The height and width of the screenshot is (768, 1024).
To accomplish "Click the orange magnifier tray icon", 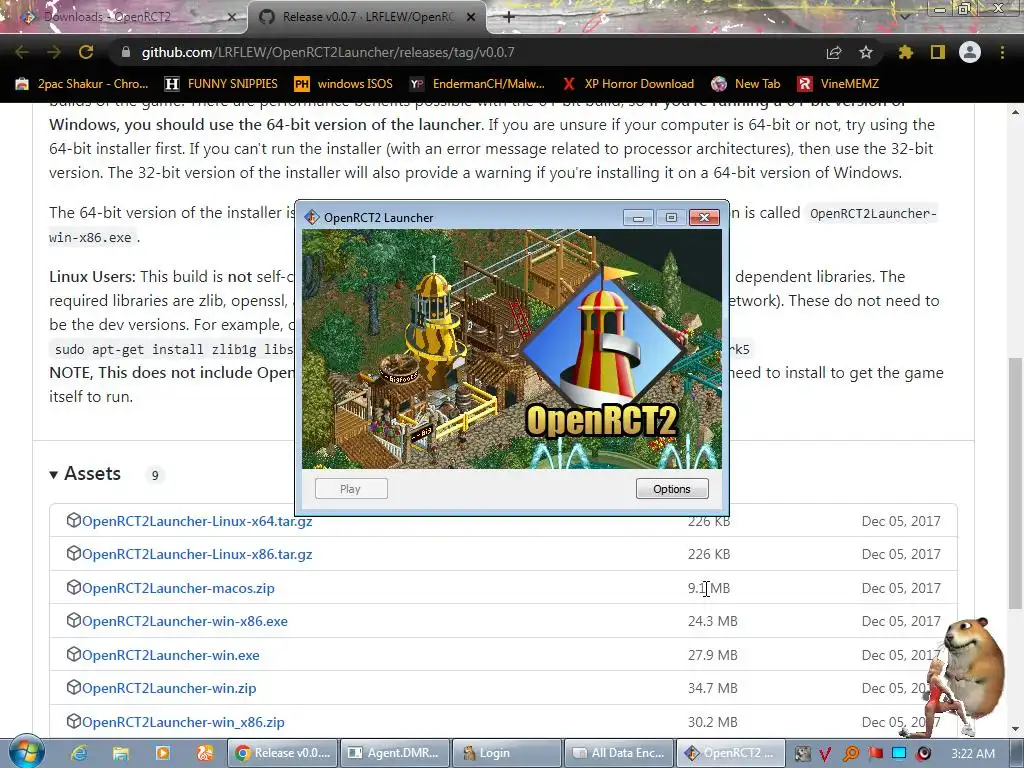I will [850, 754].
